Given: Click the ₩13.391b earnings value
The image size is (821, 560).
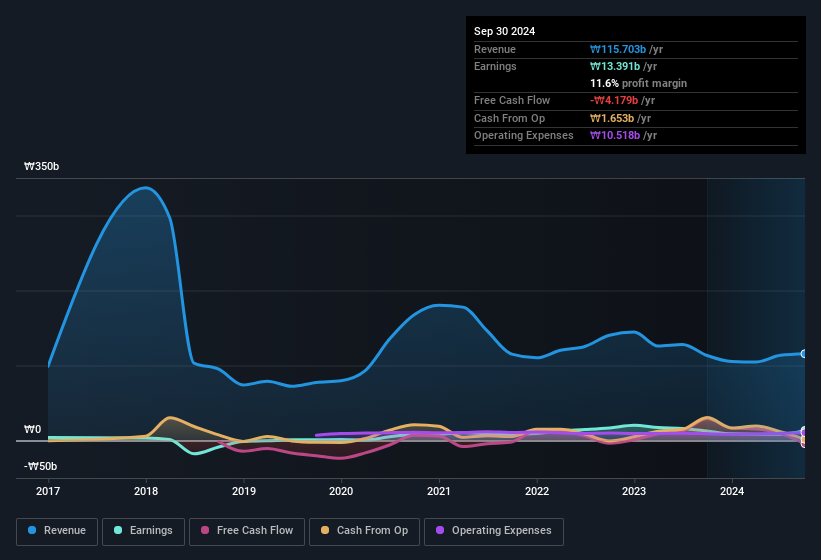Looking at the screenshot, I should click(x=615, y=66).
